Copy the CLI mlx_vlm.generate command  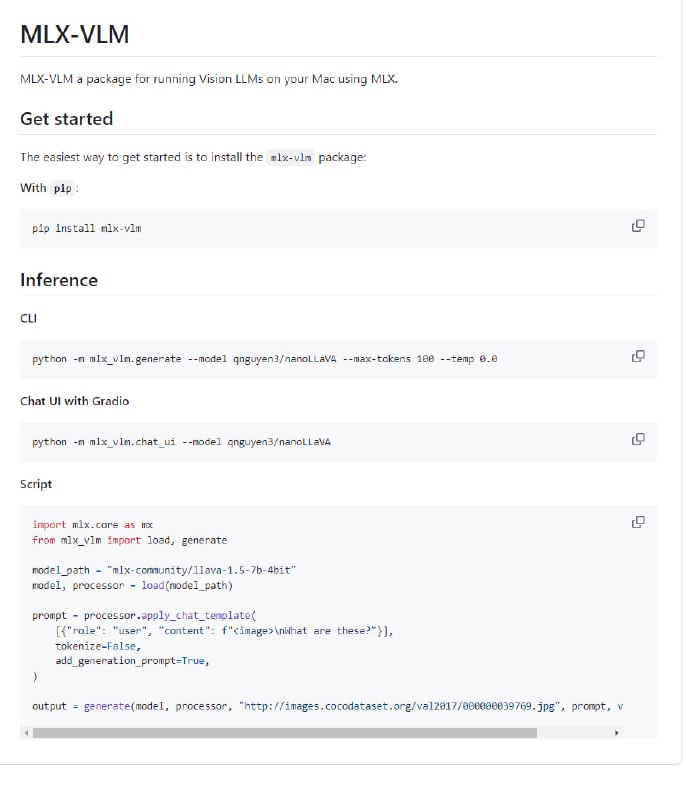(638, 356)
